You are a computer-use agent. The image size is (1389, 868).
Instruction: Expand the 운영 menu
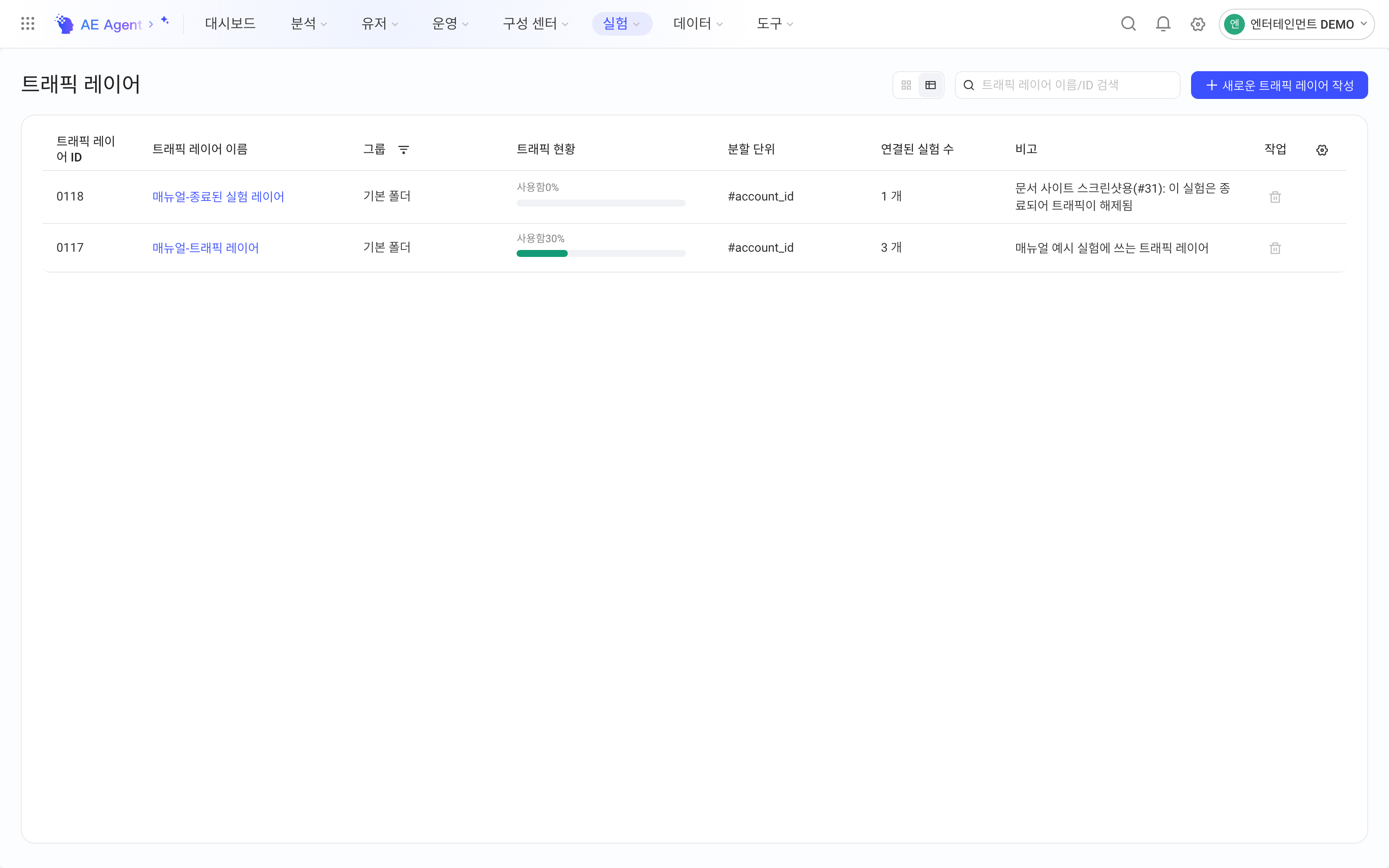click(450, 23)
